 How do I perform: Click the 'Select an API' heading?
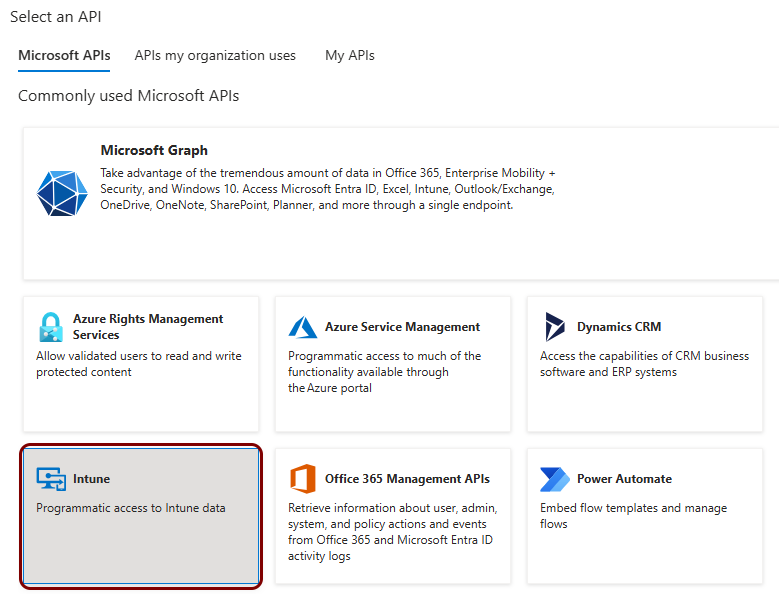56,16
